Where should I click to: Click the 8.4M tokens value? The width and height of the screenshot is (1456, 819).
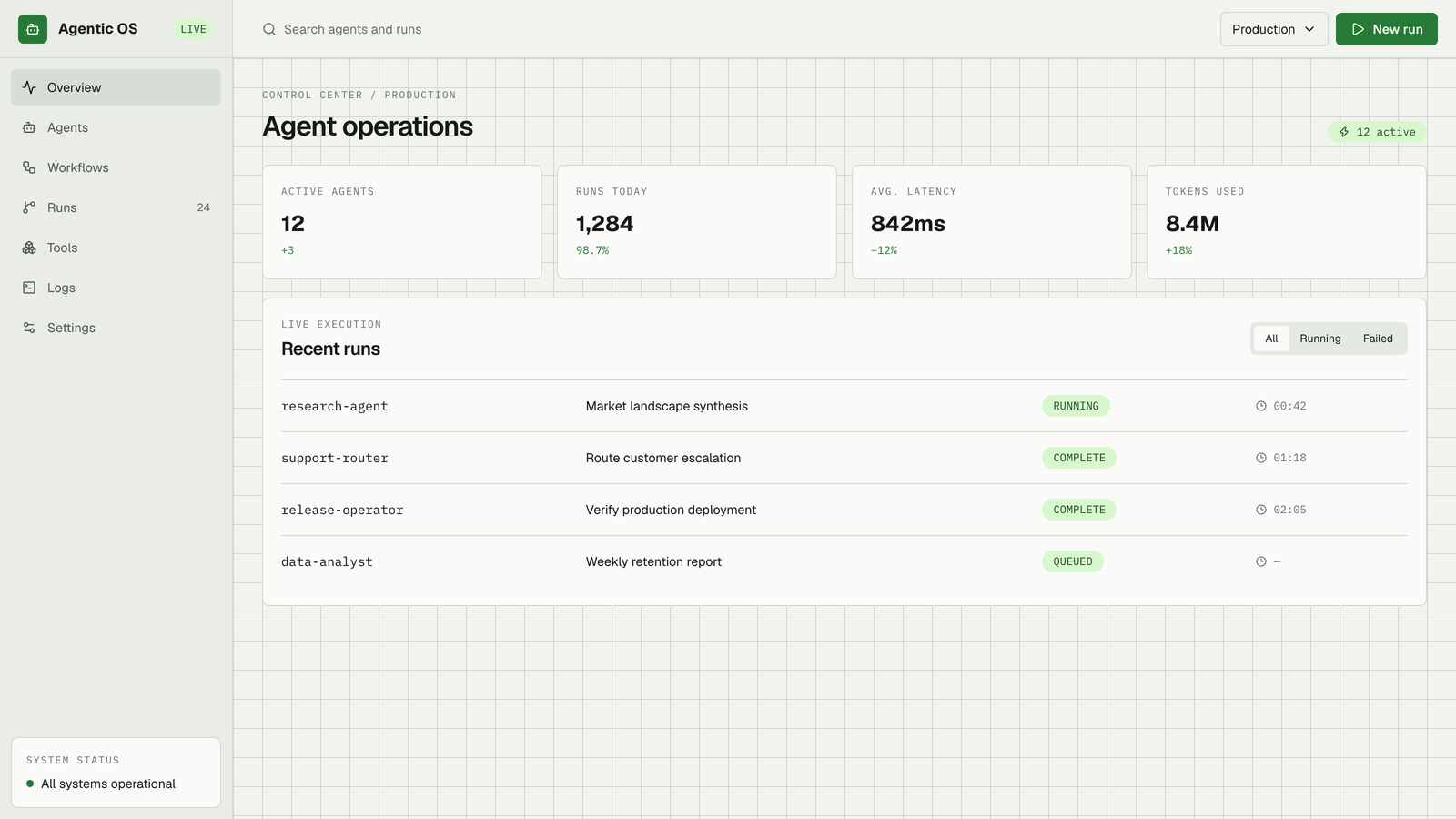click(x=1192, y=223)
